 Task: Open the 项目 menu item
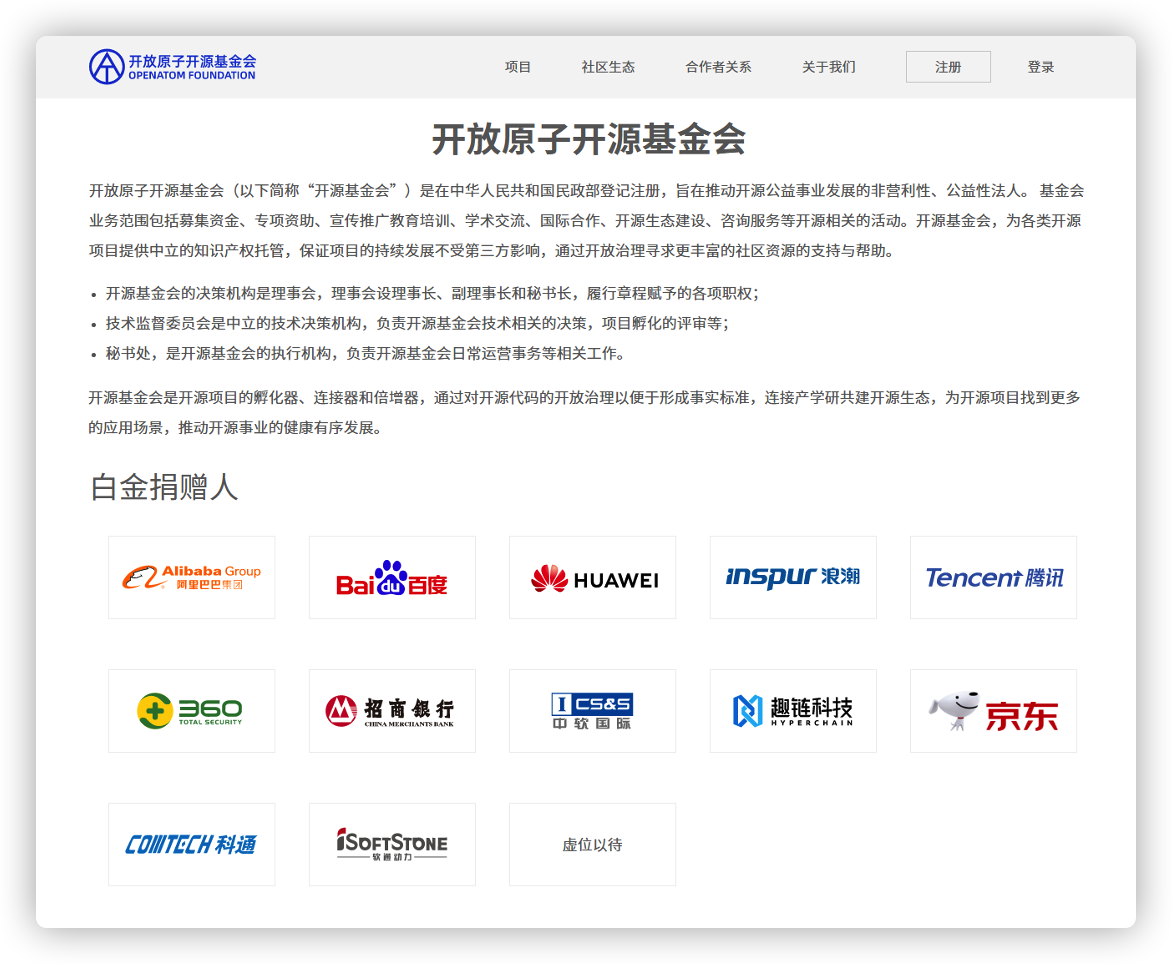pos(517,66)
